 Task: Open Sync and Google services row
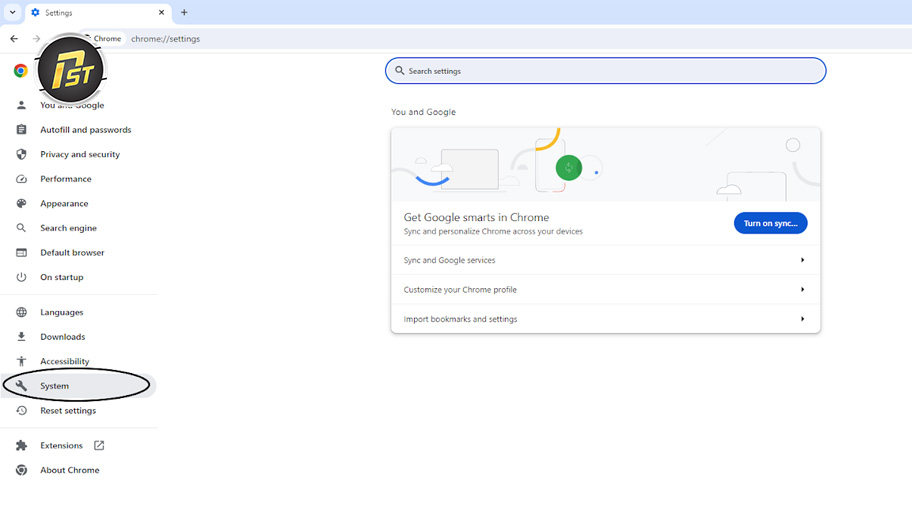(x=605, y=260)
